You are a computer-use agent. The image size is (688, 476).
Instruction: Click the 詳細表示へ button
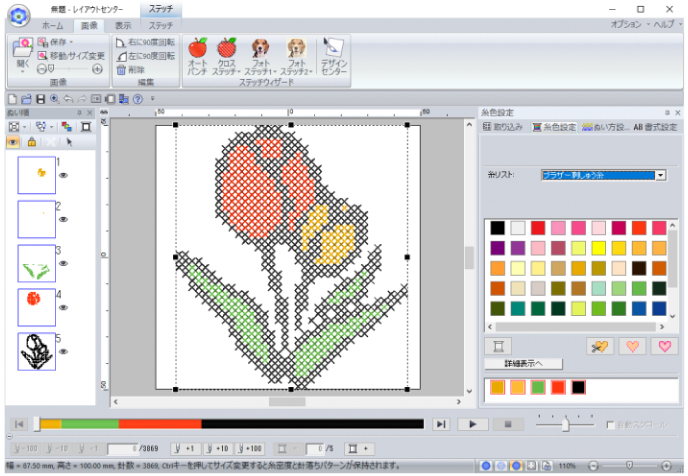(x=523, y=364)
